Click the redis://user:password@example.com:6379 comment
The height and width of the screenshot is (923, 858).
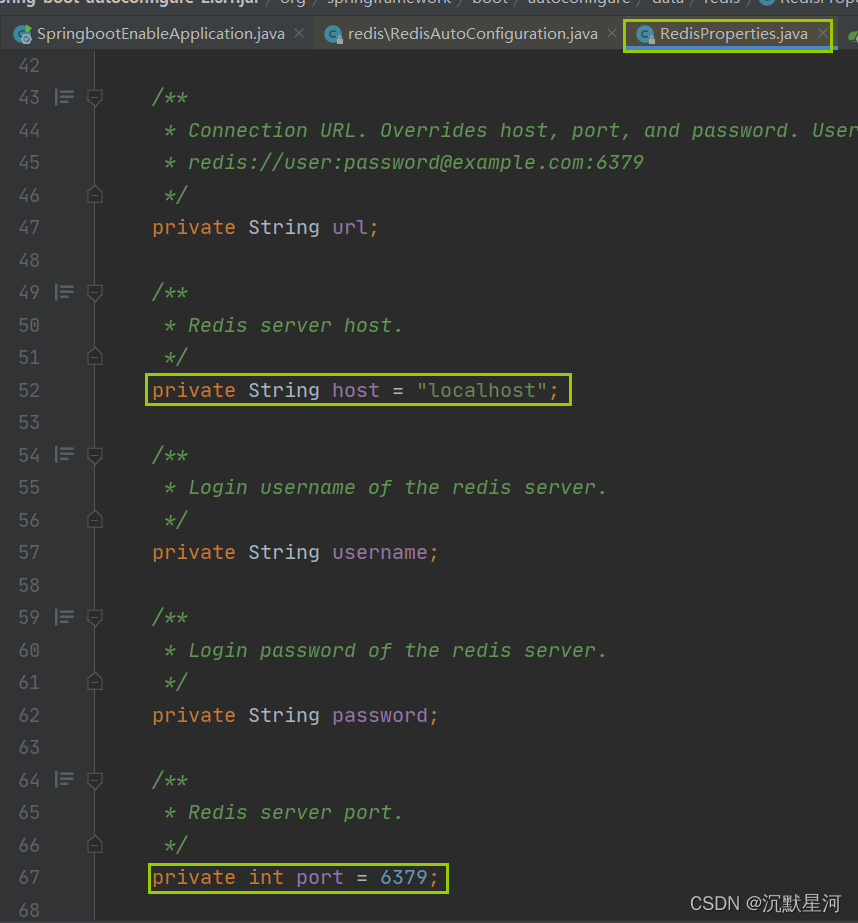point(415,162)
